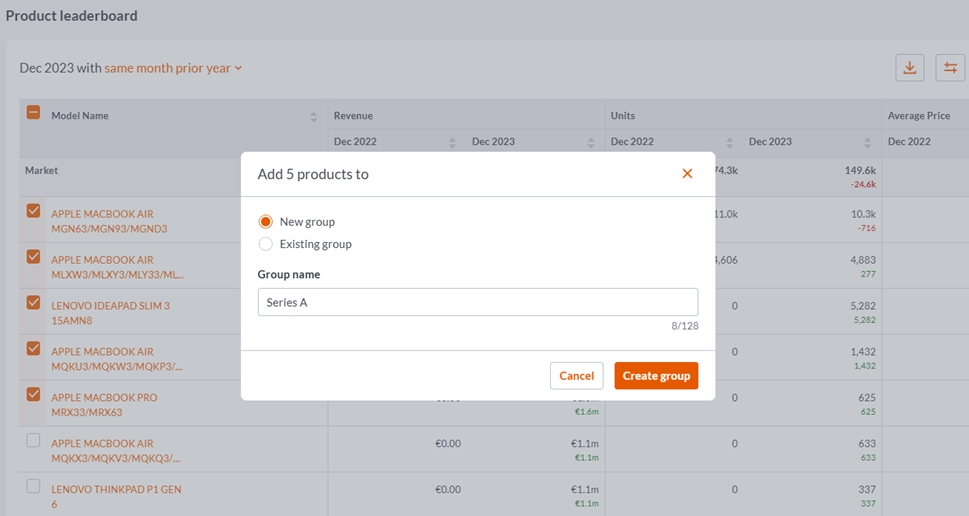Click Create group button

[656, 376]
